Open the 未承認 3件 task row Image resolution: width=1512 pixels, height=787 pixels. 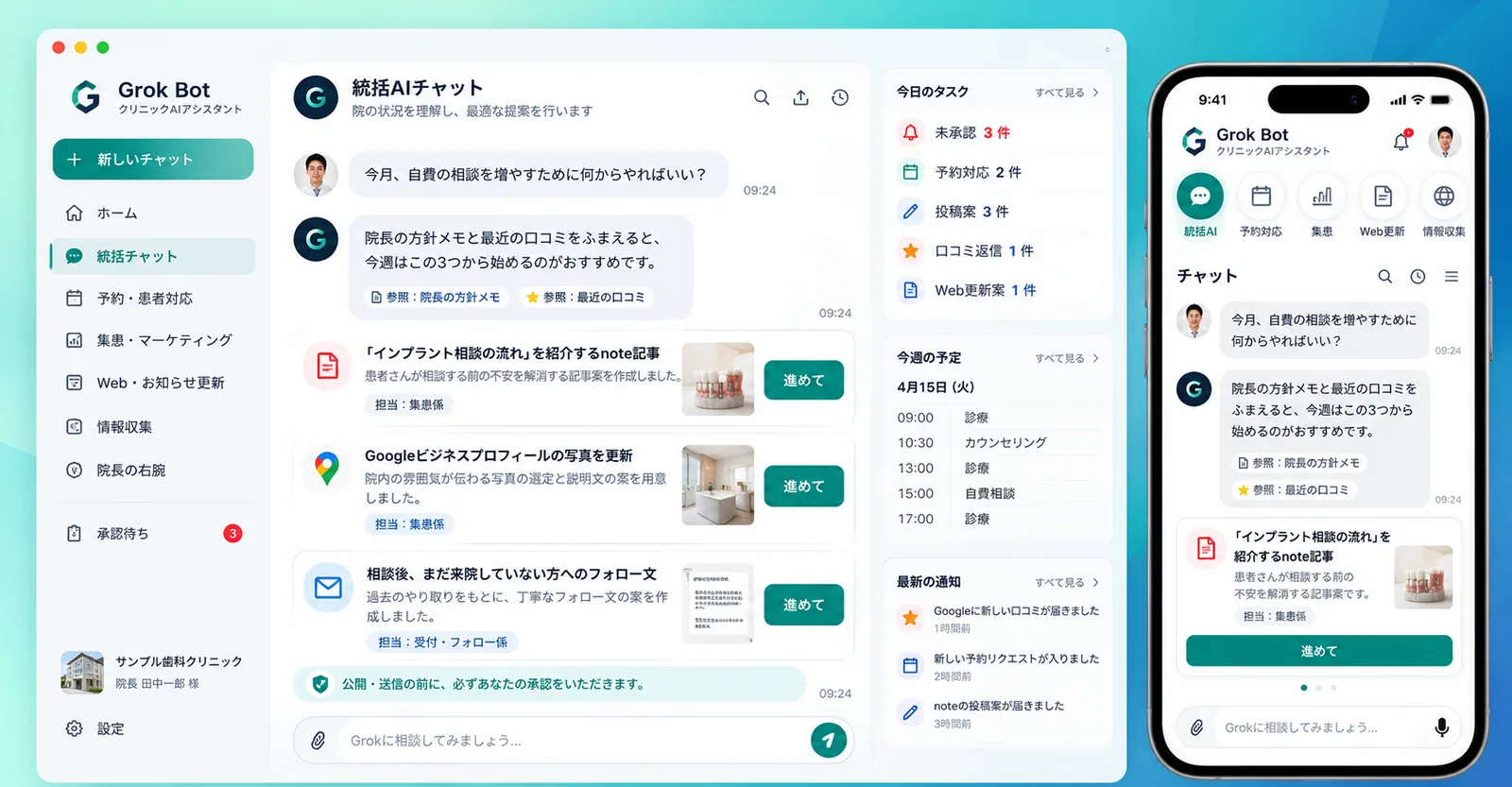click(x=997, y=133)
